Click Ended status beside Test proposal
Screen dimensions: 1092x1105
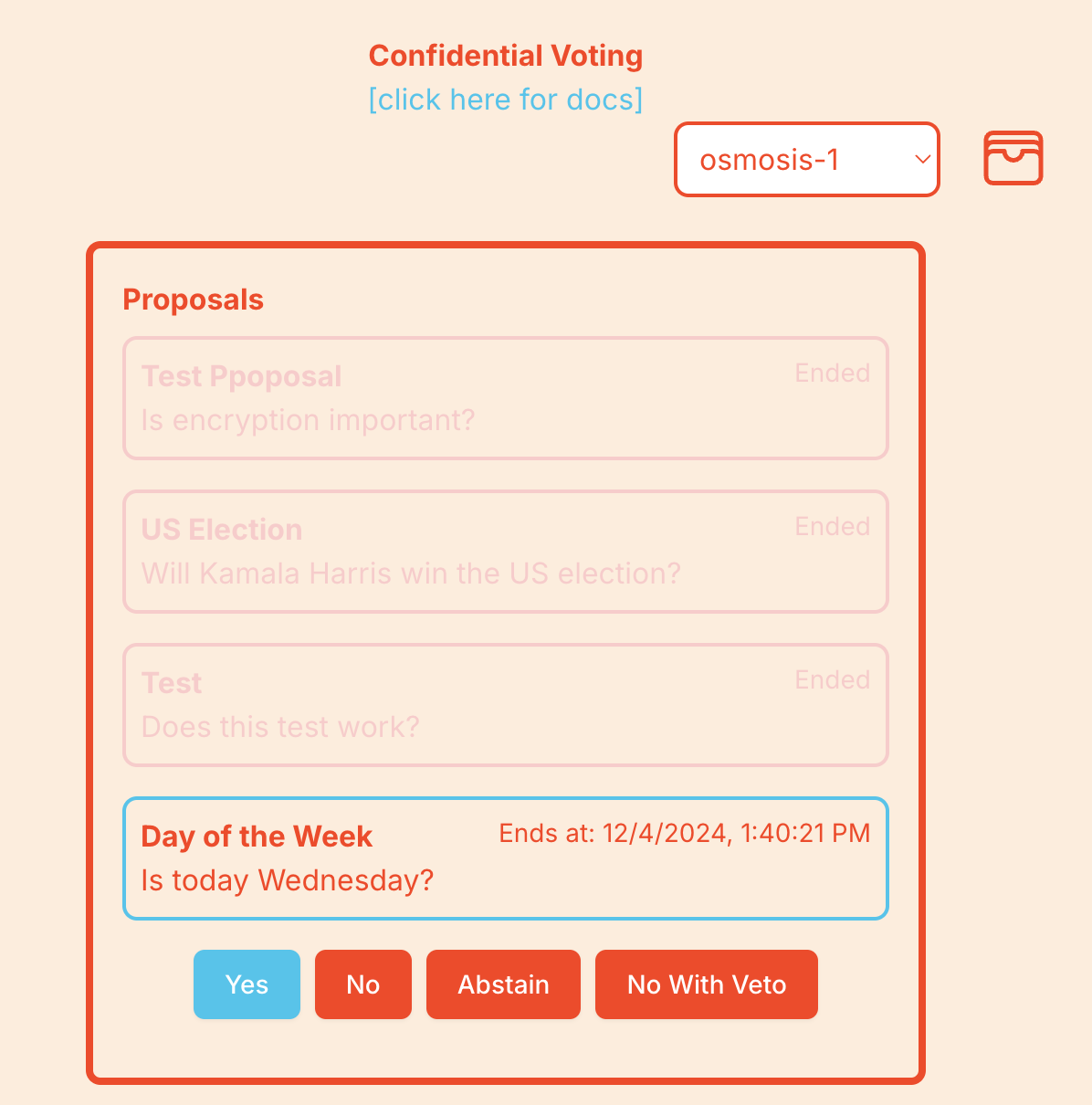pos(832,679)
